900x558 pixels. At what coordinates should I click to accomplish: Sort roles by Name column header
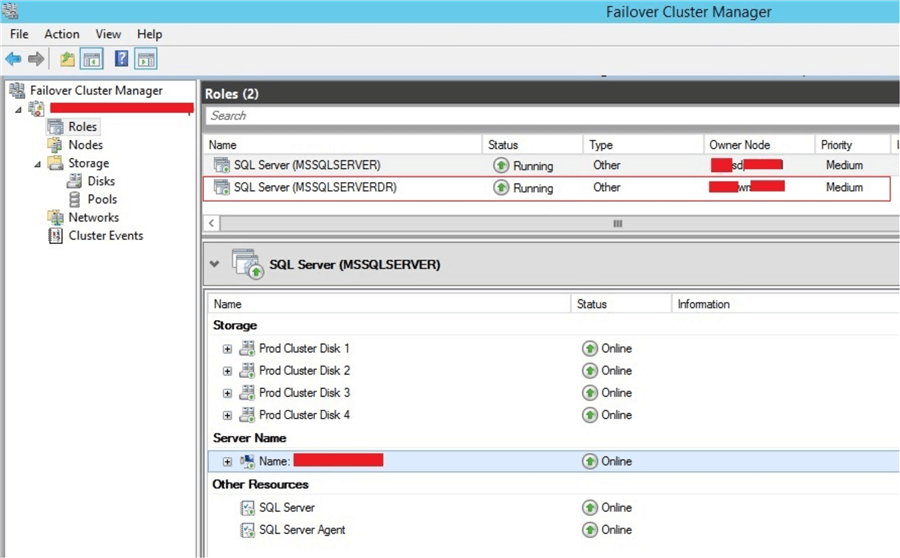tap(343, 145)
